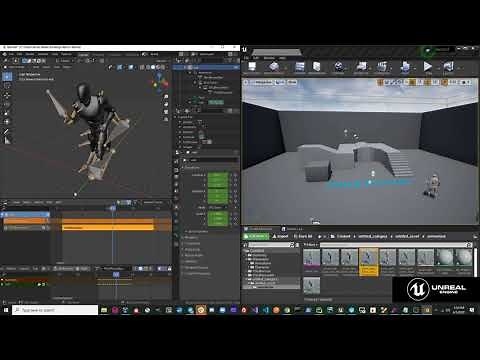The width and height of the screenshot is (480, 360).
Task: Open Cinematics in the Unreal toolbar
Action: tap(383, 67)
